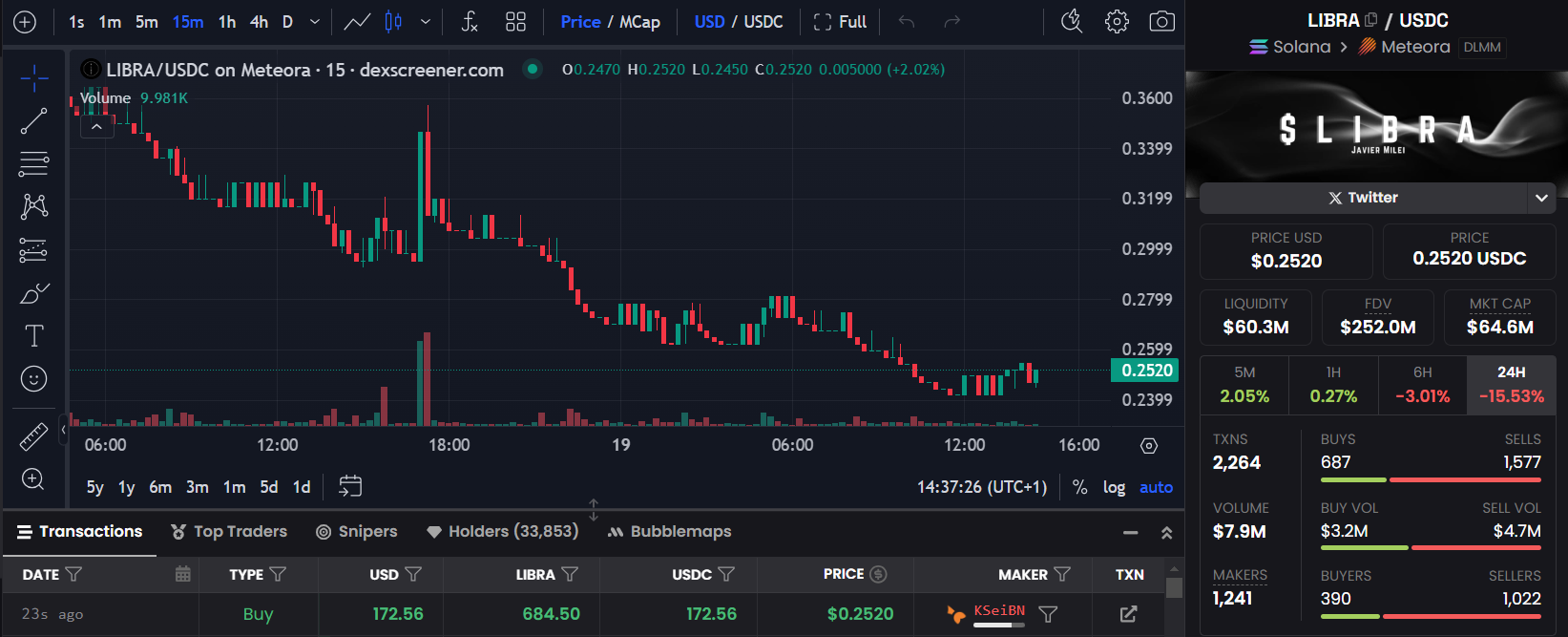Open quick search with the lightning magnifier icon

click(1072, 21)
